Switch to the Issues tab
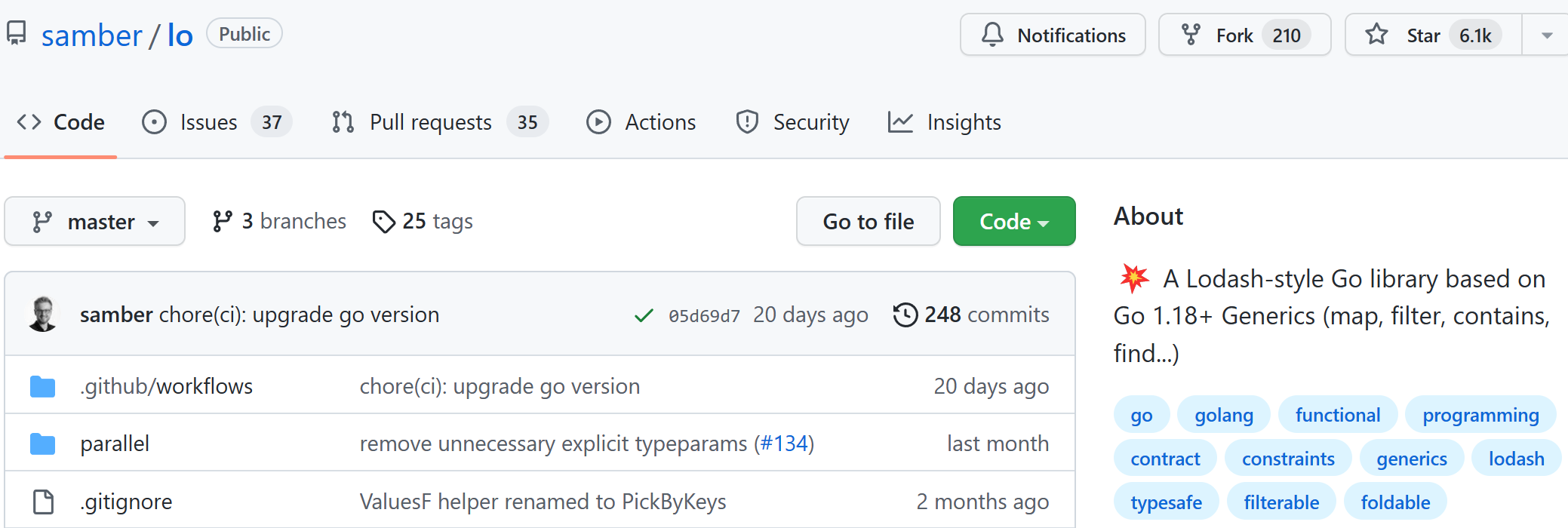The image size is (1568, 528). (217, 122)
